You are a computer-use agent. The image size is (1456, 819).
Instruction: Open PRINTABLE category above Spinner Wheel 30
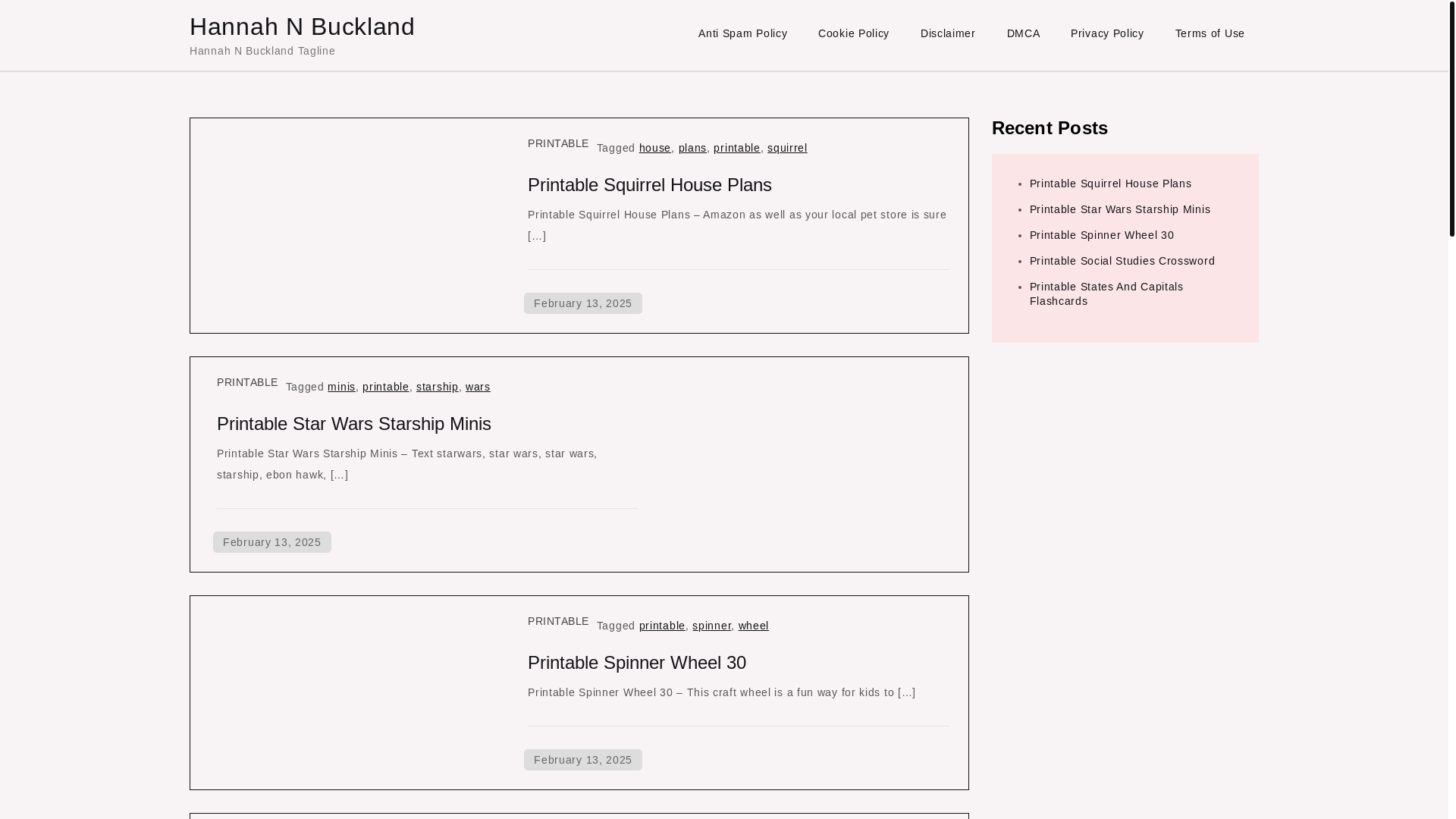(x=558, y=621)
